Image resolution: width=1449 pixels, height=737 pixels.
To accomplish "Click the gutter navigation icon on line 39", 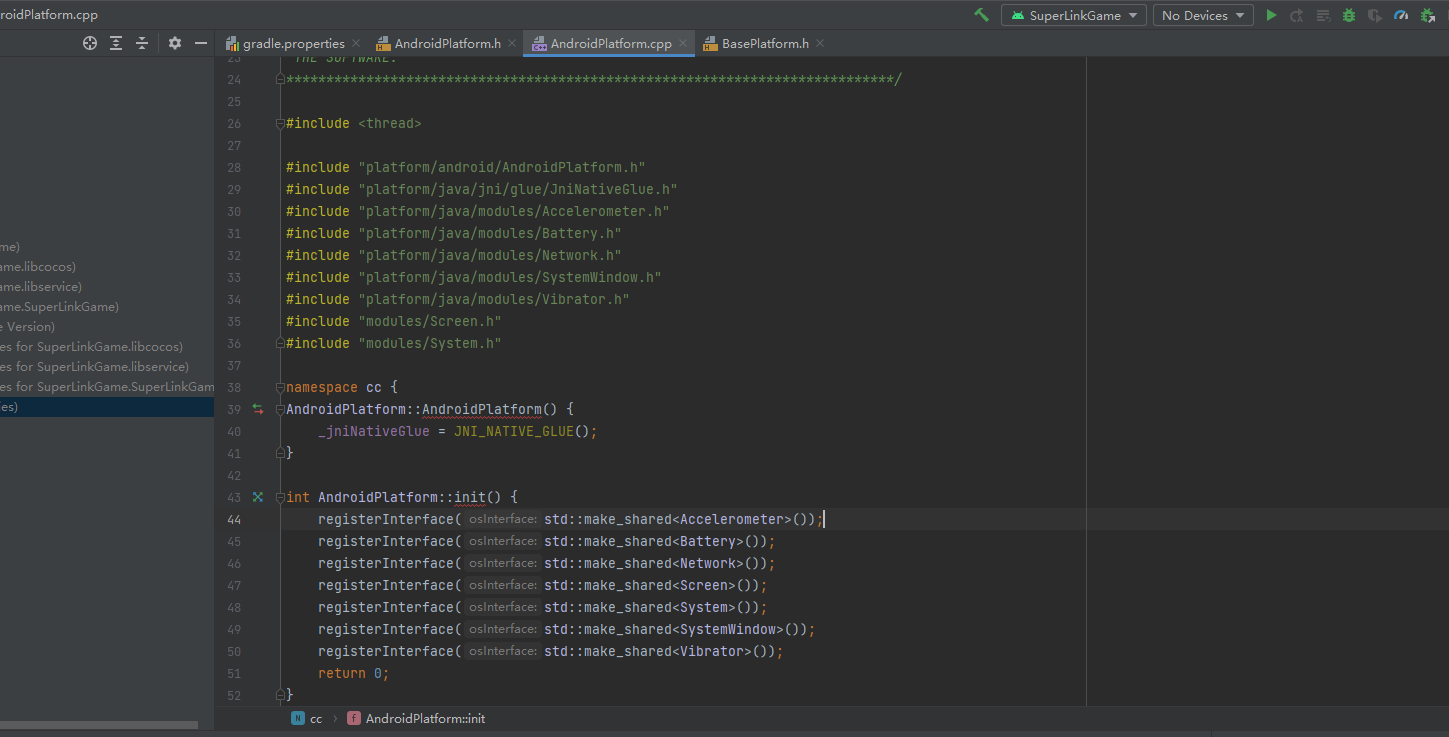I will pyautogui.click(x=258, y=409).
